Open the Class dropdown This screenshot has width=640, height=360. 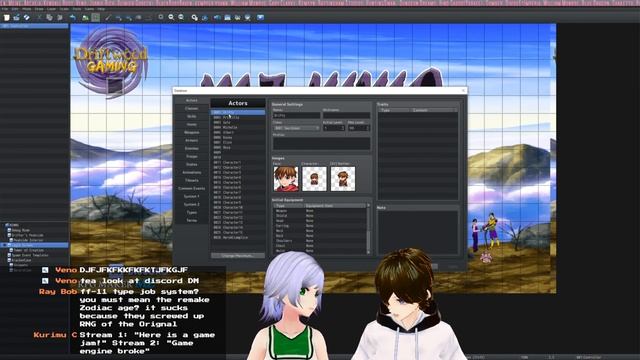pos(296,128)
